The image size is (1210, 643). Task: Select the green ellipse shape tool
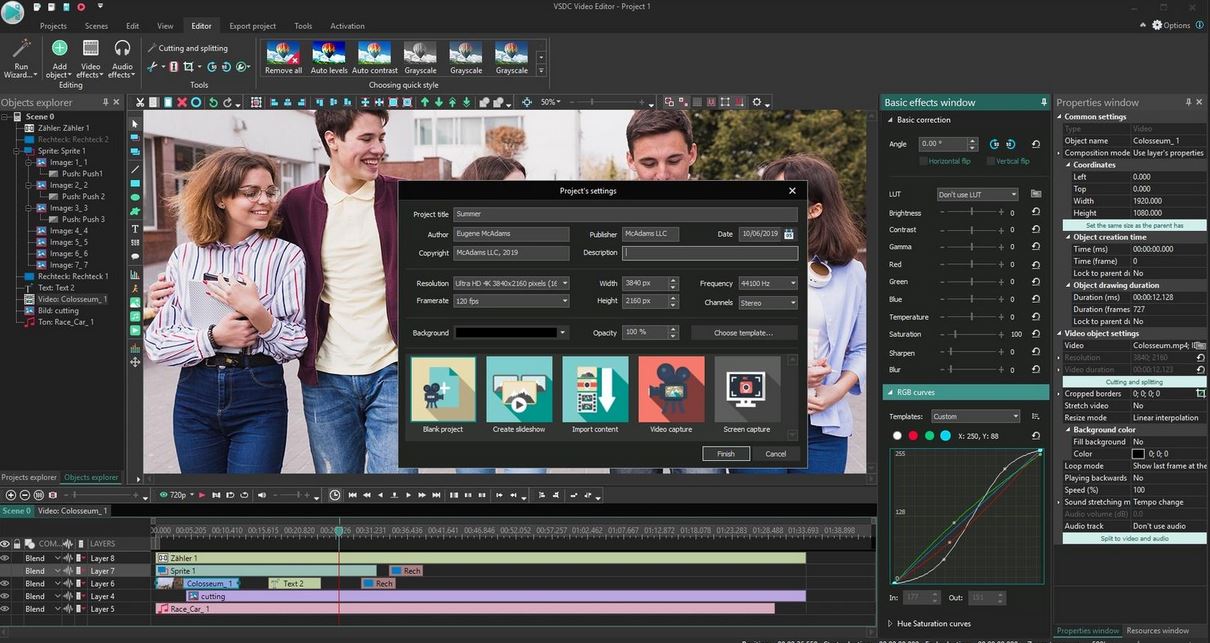tap(135, 198)
